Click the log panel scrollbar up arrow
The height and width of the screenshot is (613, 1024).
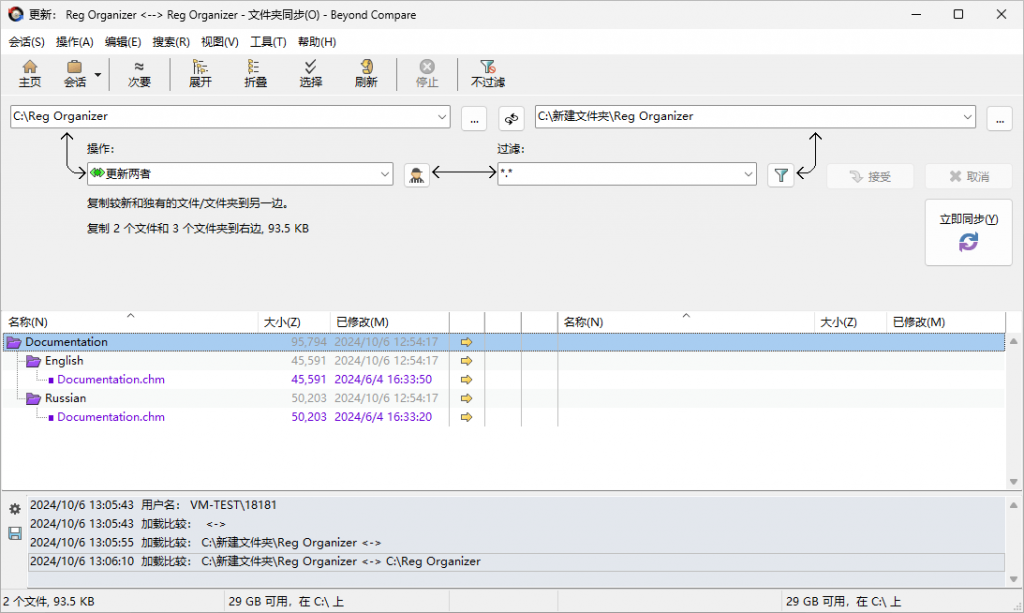(1014, 505)
